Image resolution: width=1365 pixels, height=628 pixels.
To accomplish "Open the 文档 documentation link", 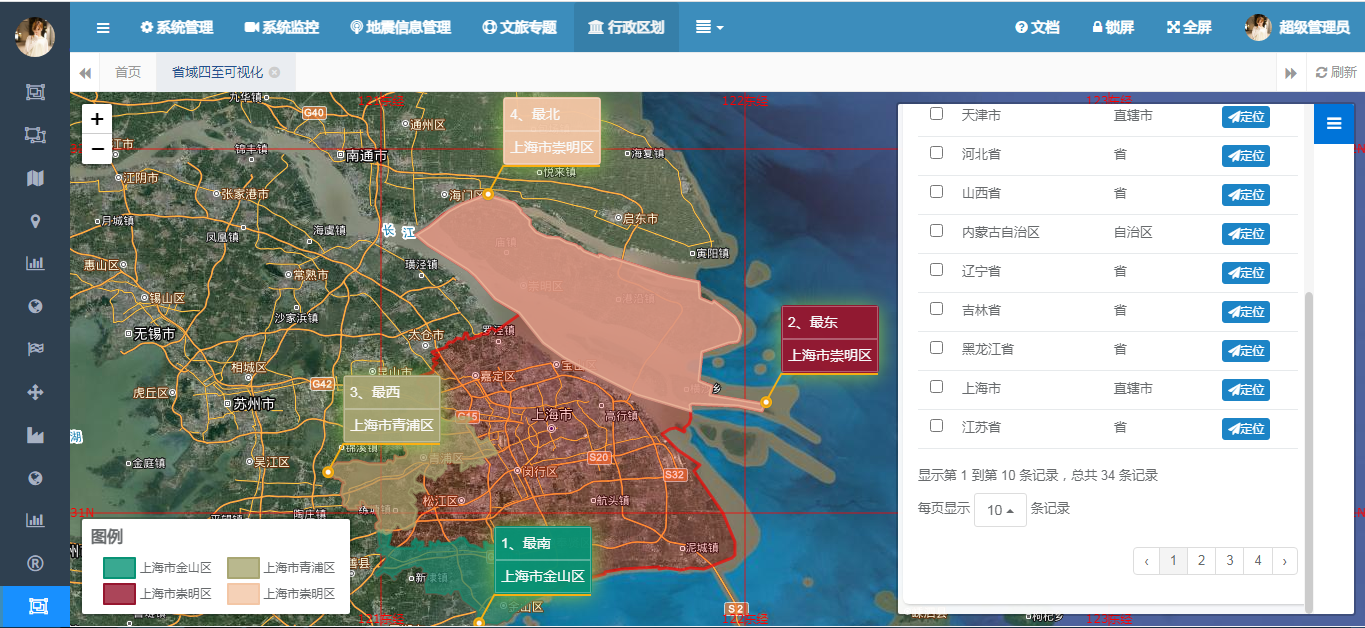I will [1037, 27].
